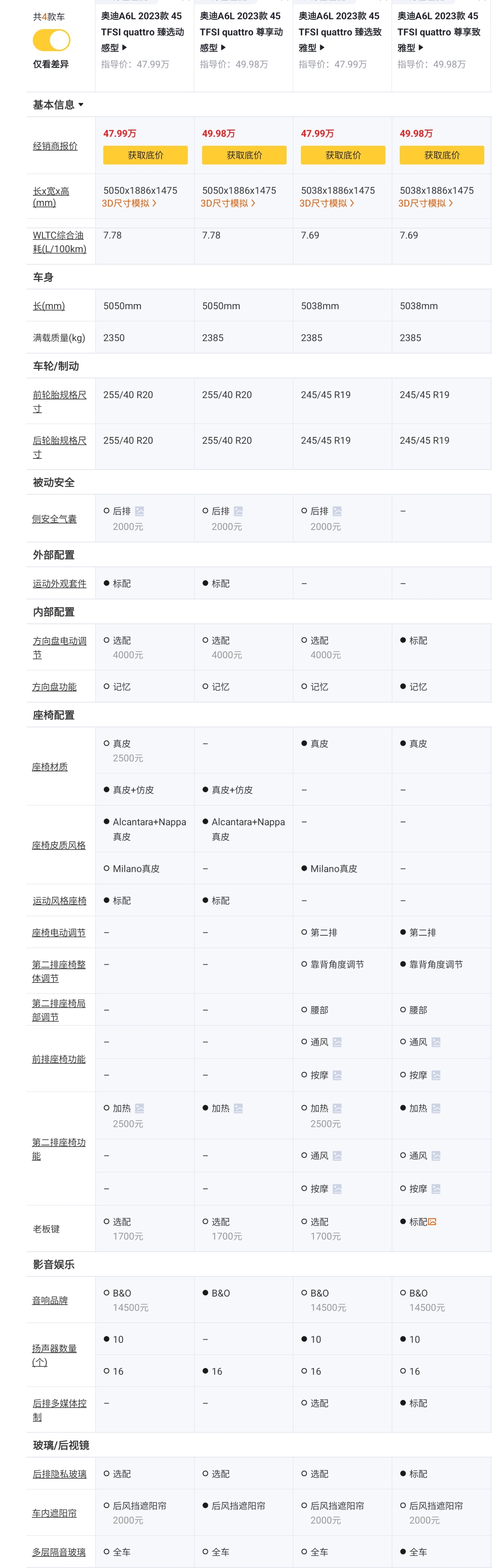Open the WLTC综合油耗 parameter link
The image size is (492, 1568).
pos(59,242)
